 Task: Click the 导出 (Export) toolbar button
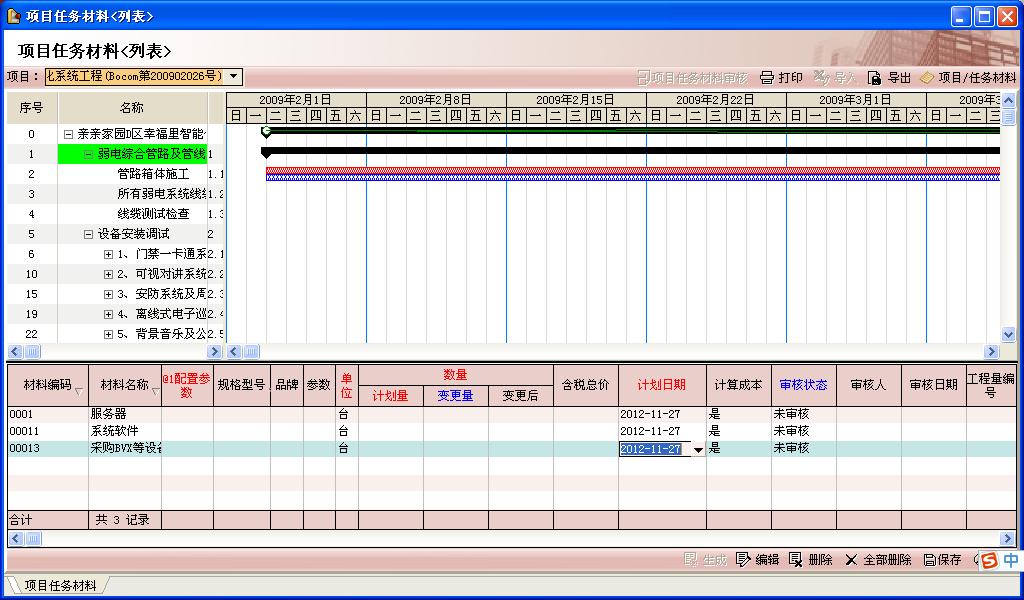pos(889,77)
